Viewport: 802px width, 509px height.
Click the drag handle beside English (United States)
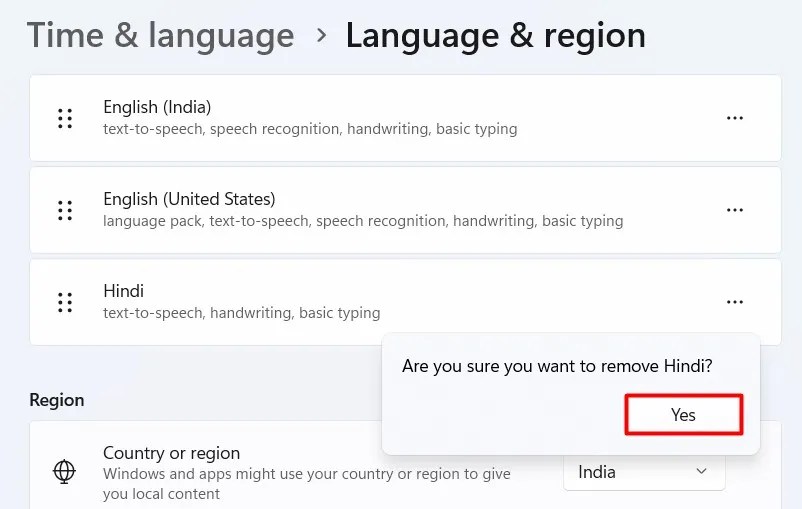coord(65,210)
